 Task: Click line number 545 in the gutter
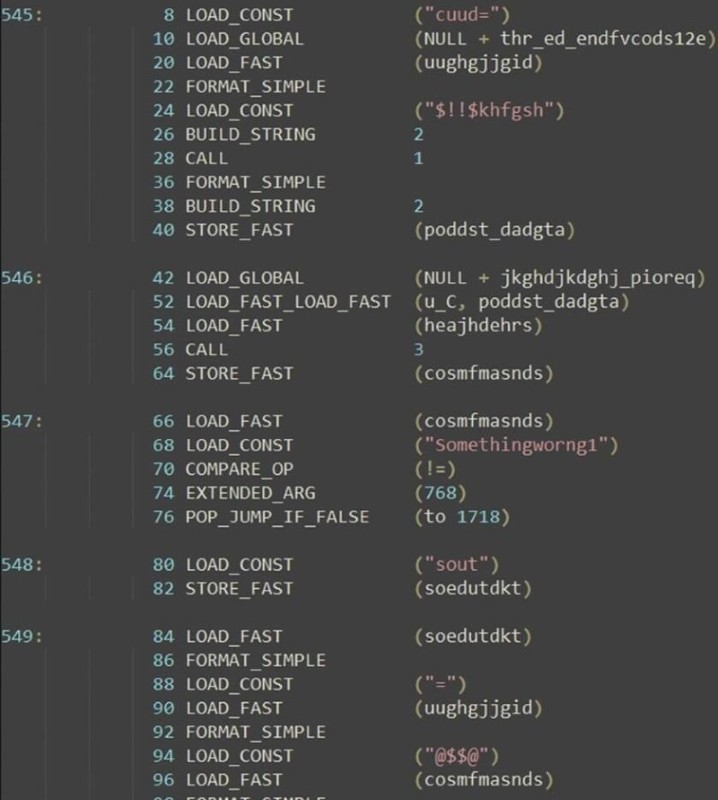pos(20,15)
